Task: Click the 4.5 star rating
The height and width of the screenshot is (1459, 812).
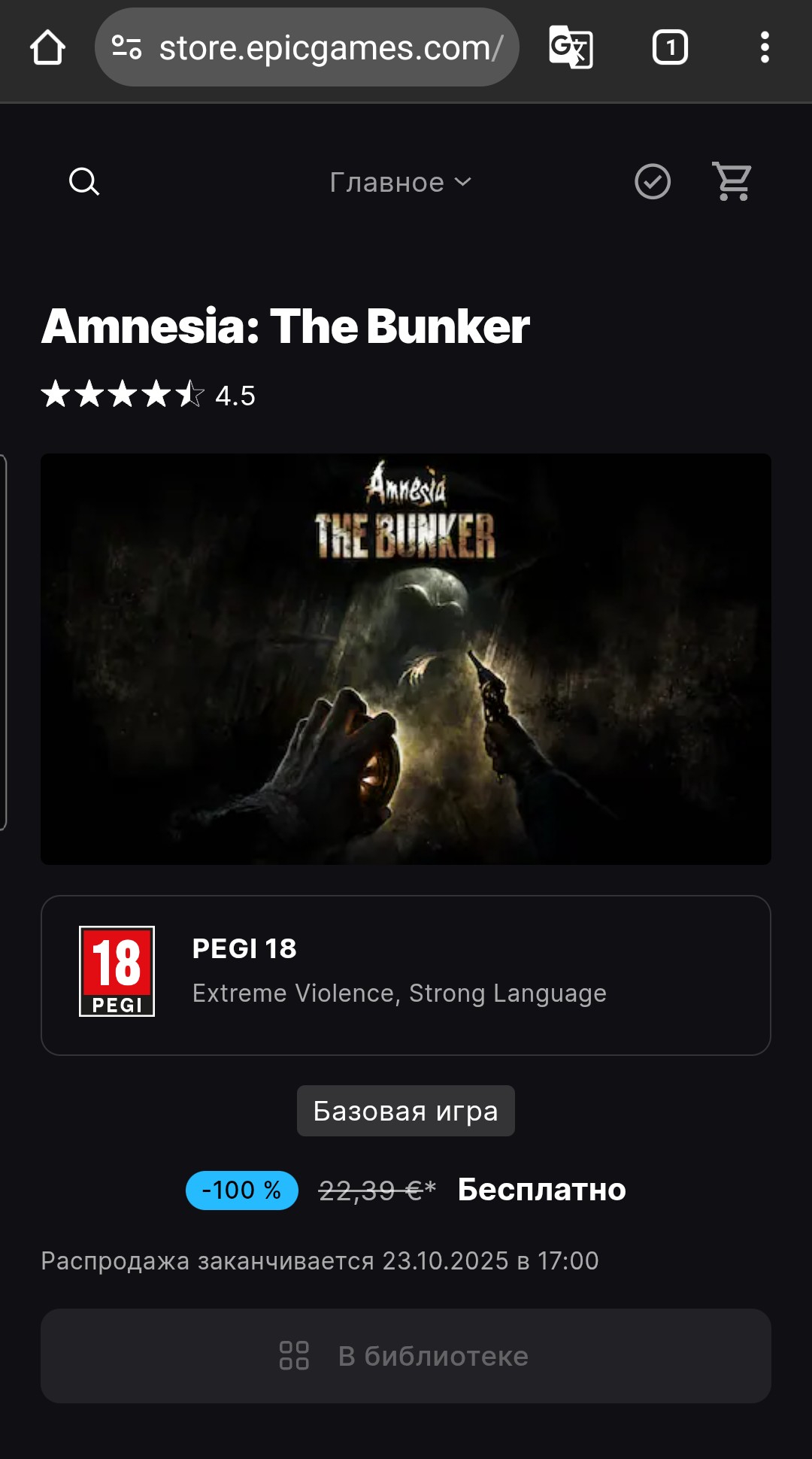Action: pos(148,395)
